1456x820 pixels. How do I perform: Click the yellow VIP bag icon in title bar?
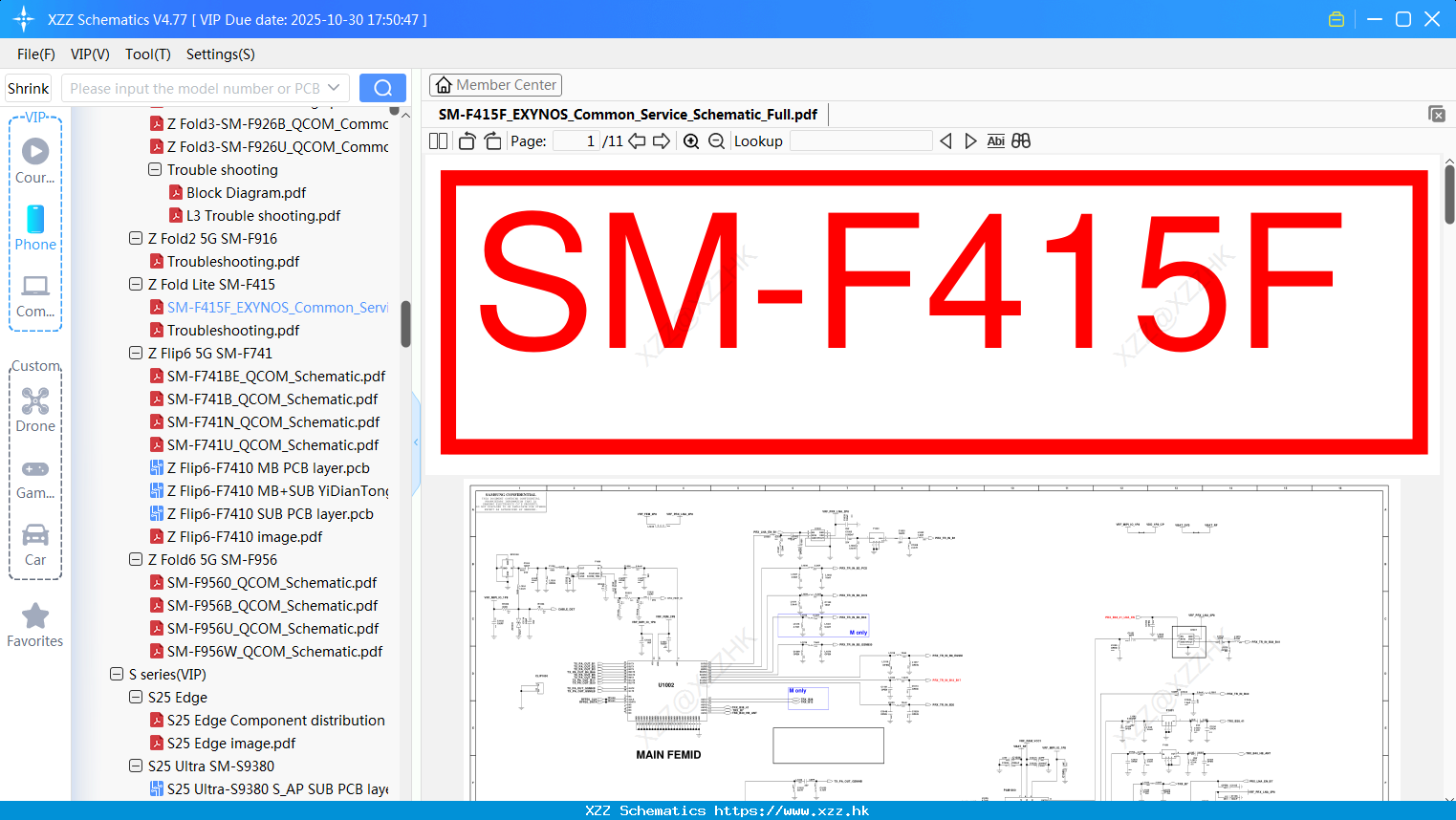point(1336,19)
